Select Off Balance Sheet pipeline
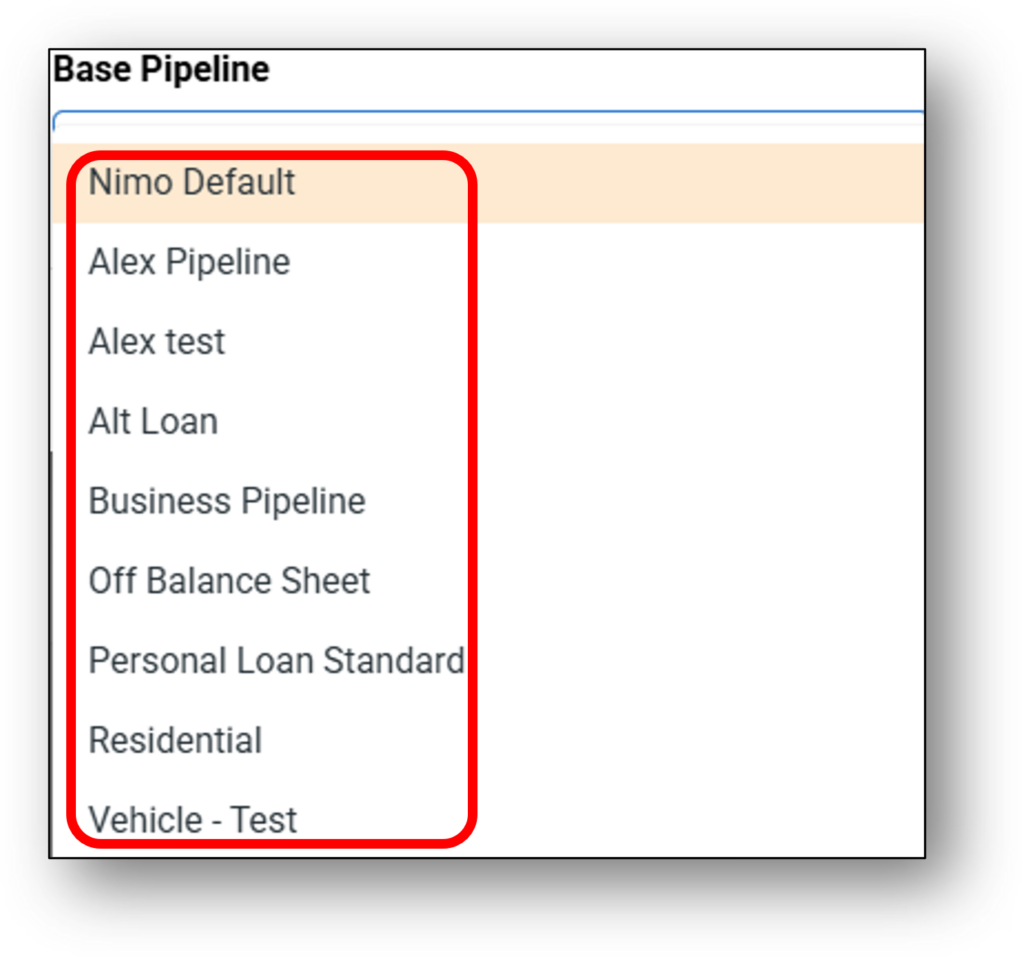Viewport: 1024px width, 957px height. pyautogui.click(x=229, y=581)
